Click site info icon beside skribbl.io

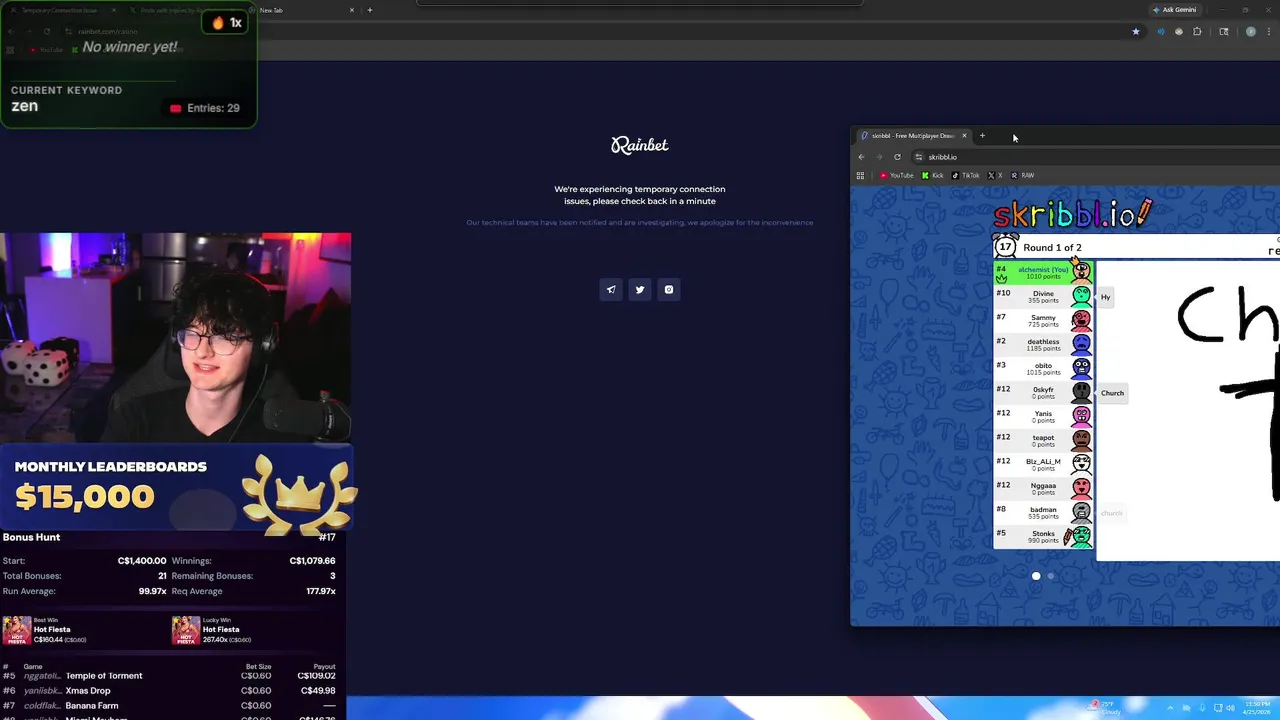919,157
